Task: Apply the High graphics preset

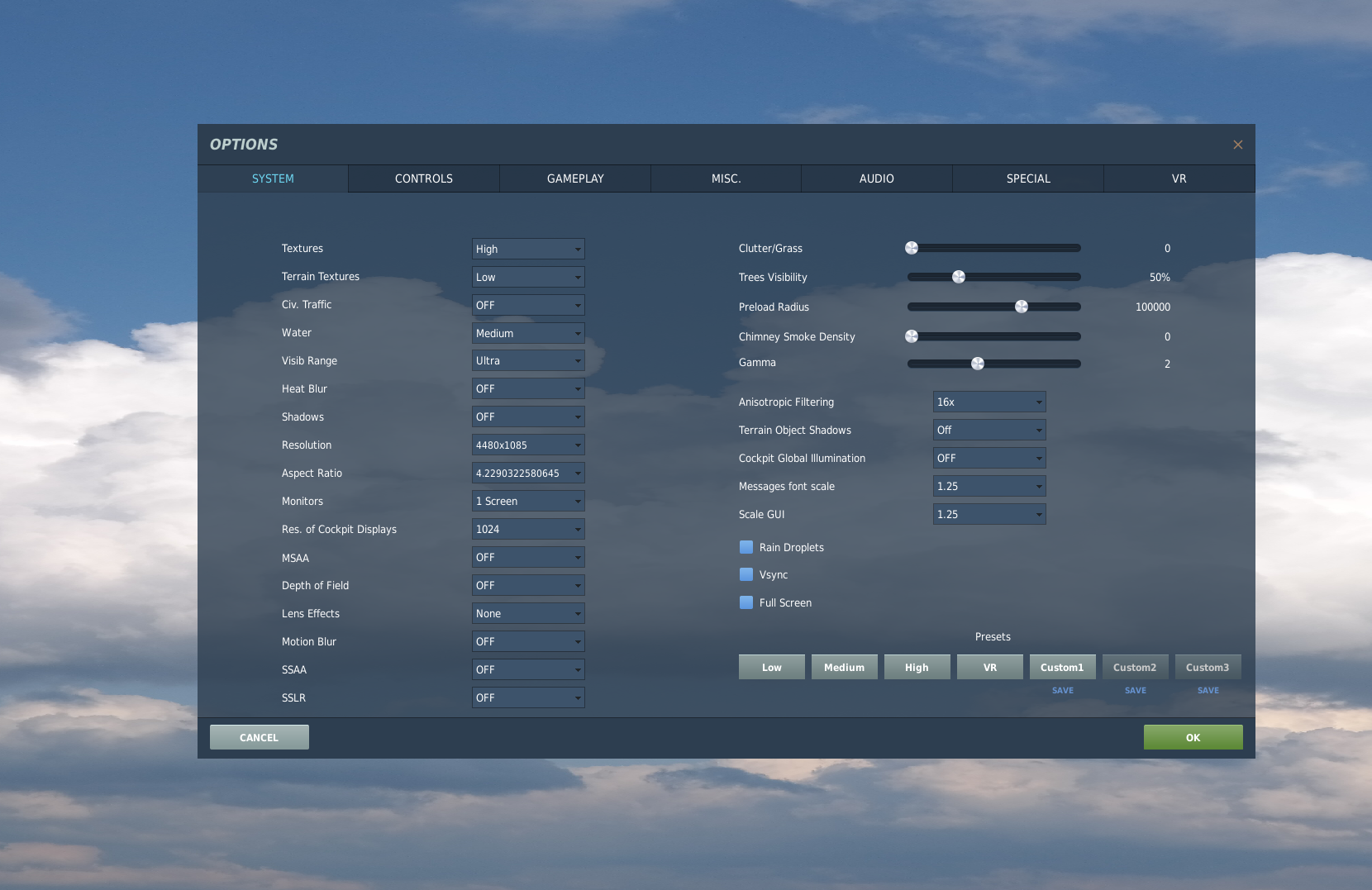Action: 917,667
